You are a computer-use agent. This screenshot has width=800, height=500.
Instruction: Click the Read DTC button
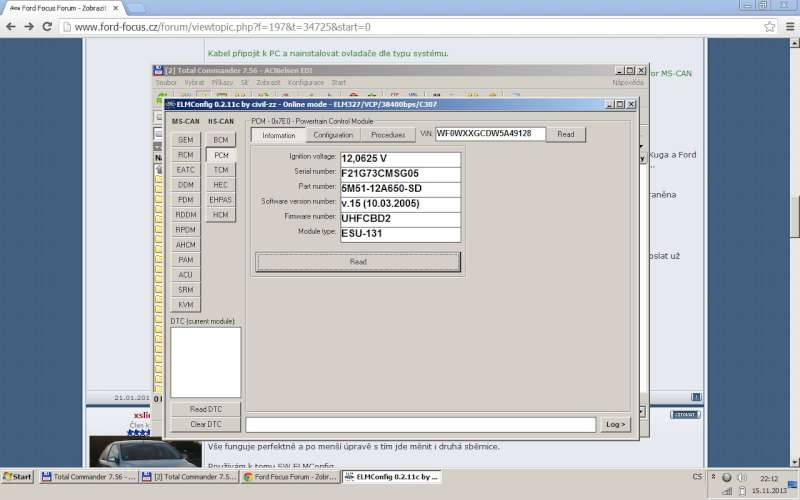click(205, 410)
